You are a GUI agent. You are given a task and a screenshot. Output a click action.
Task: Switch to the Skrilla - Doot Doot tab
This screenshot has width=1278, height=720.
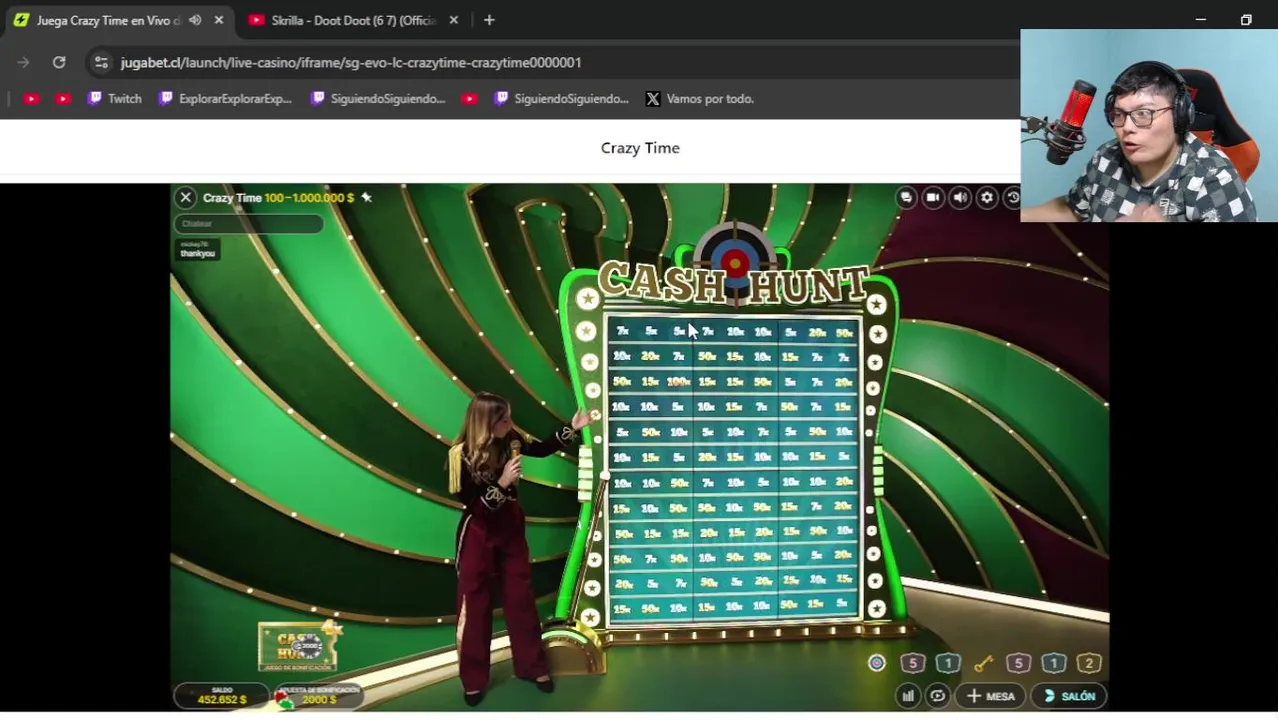point(353,20)
